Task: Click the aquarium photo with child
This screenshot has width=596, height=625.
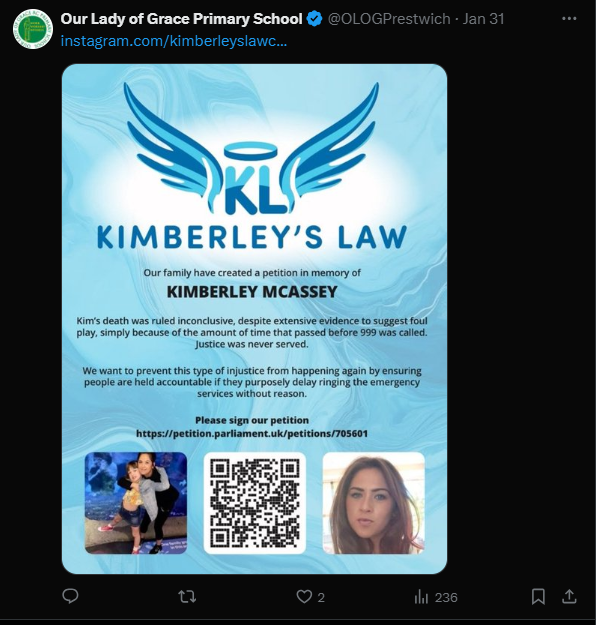Action: pos(136,503)
